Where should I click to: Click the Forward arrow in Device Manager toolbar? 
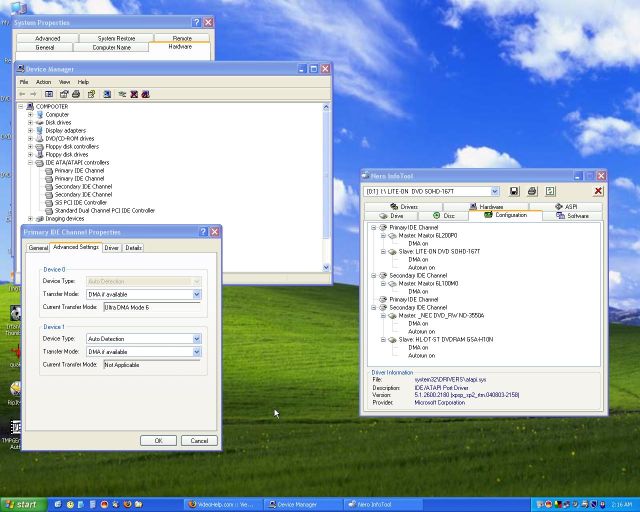pyautogui.click(x=33, y=94)
